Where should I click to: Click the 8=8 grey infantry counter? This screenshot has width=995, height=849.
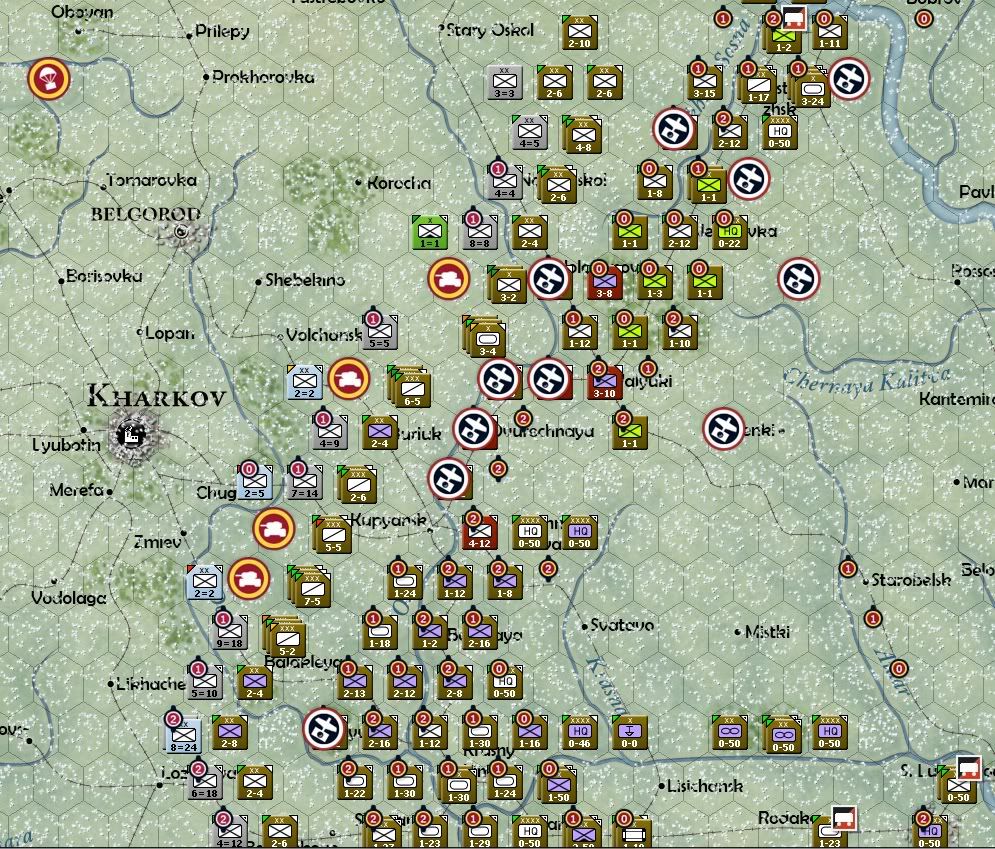(479, 232)
